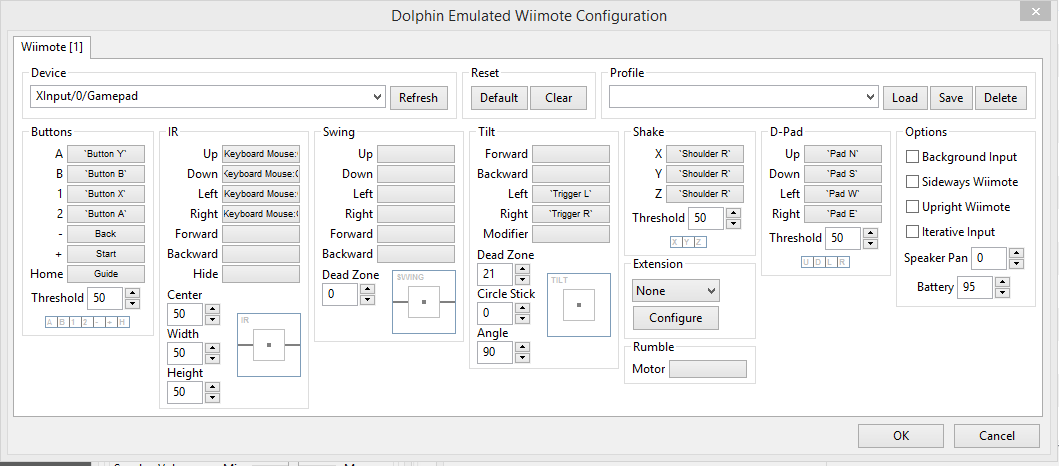The height and width of the screenshot is (466, 1059).
Task: Increase the Tilt Dead Zone value
Action: [522, 269]
